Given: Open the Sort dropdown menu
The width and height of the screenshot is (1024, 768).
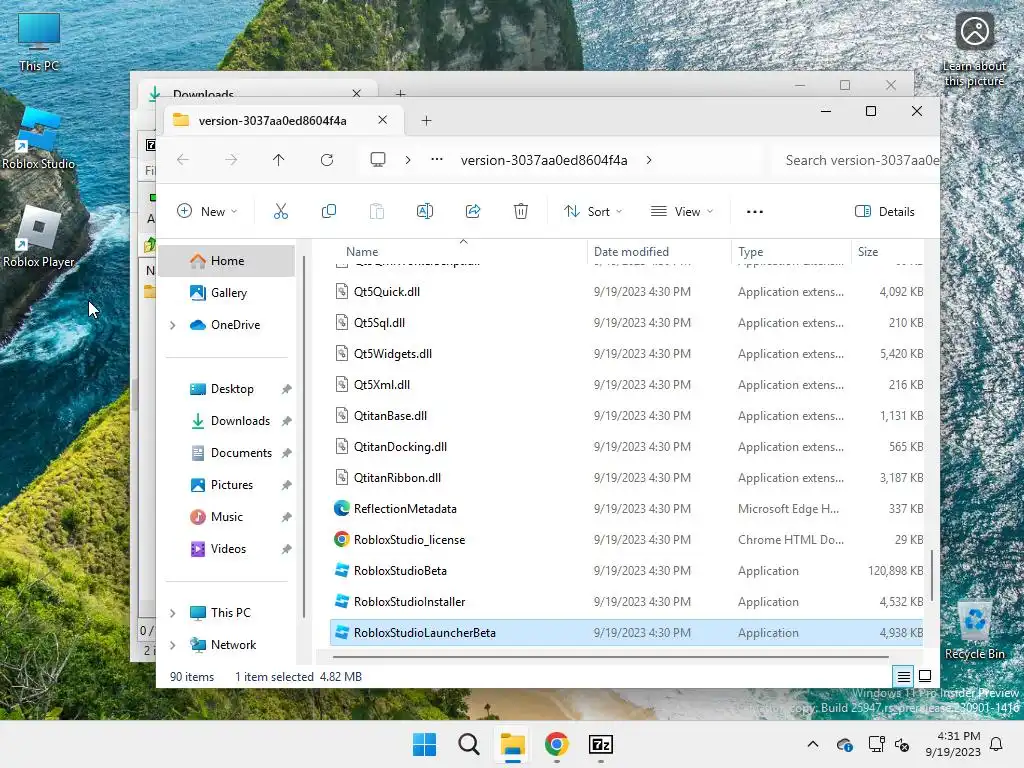Looking at the screenshot, I should pos(594,211).
